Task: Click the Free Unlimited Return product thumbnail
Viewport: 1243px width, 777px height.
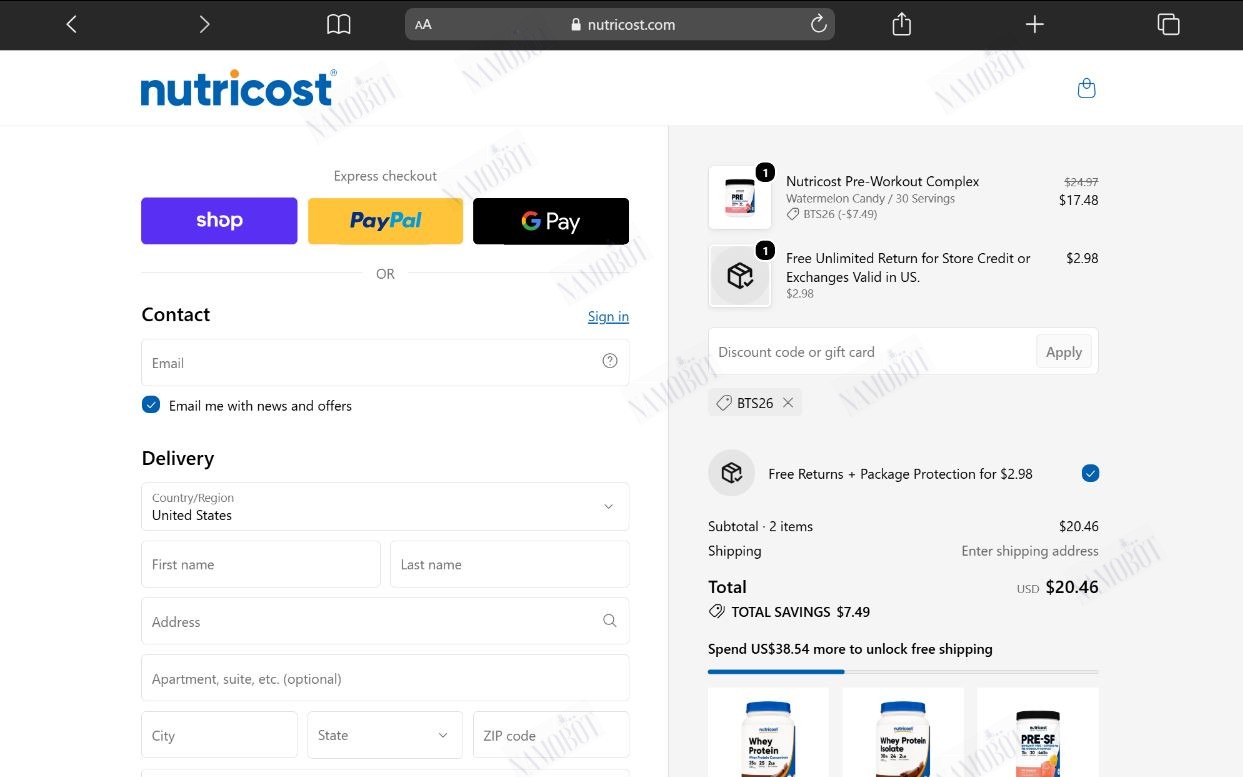Action: [x=740, y=276]
